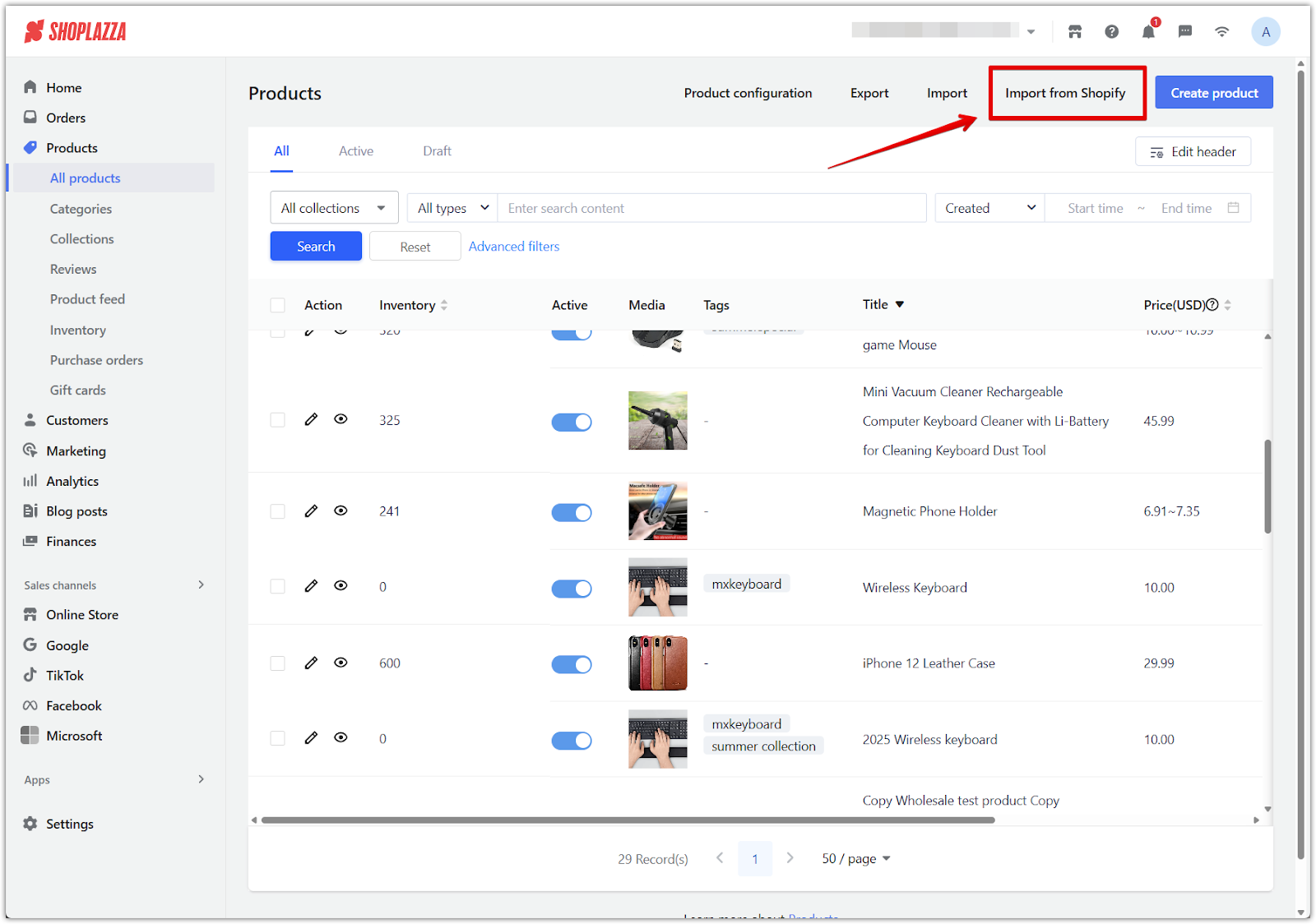This screenshot has height=924, width=1316.
Task: Click the horizontal table scrollbar
Action: click(x=628, y=820)
